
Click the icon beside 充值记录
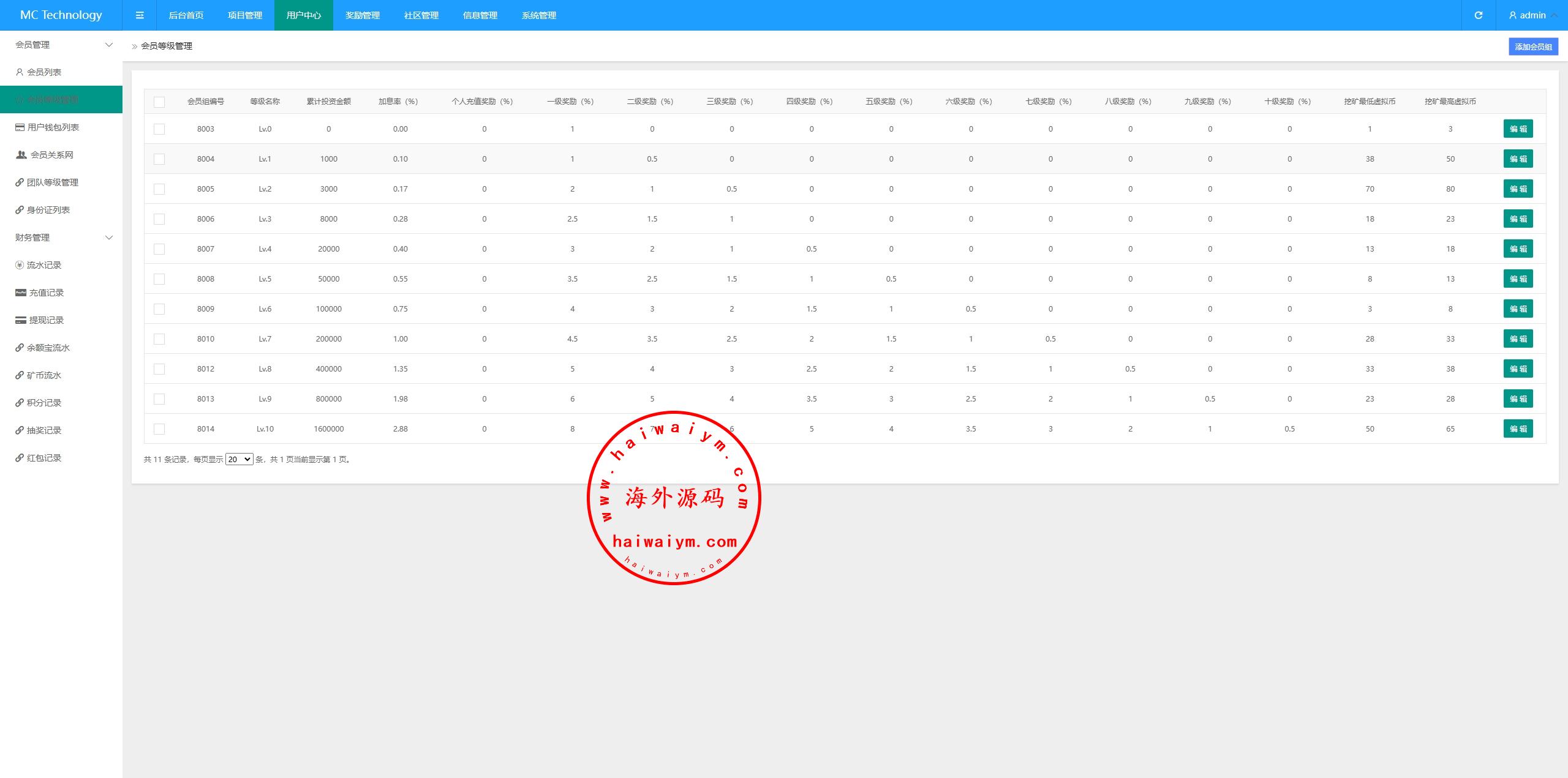(21, 293)
